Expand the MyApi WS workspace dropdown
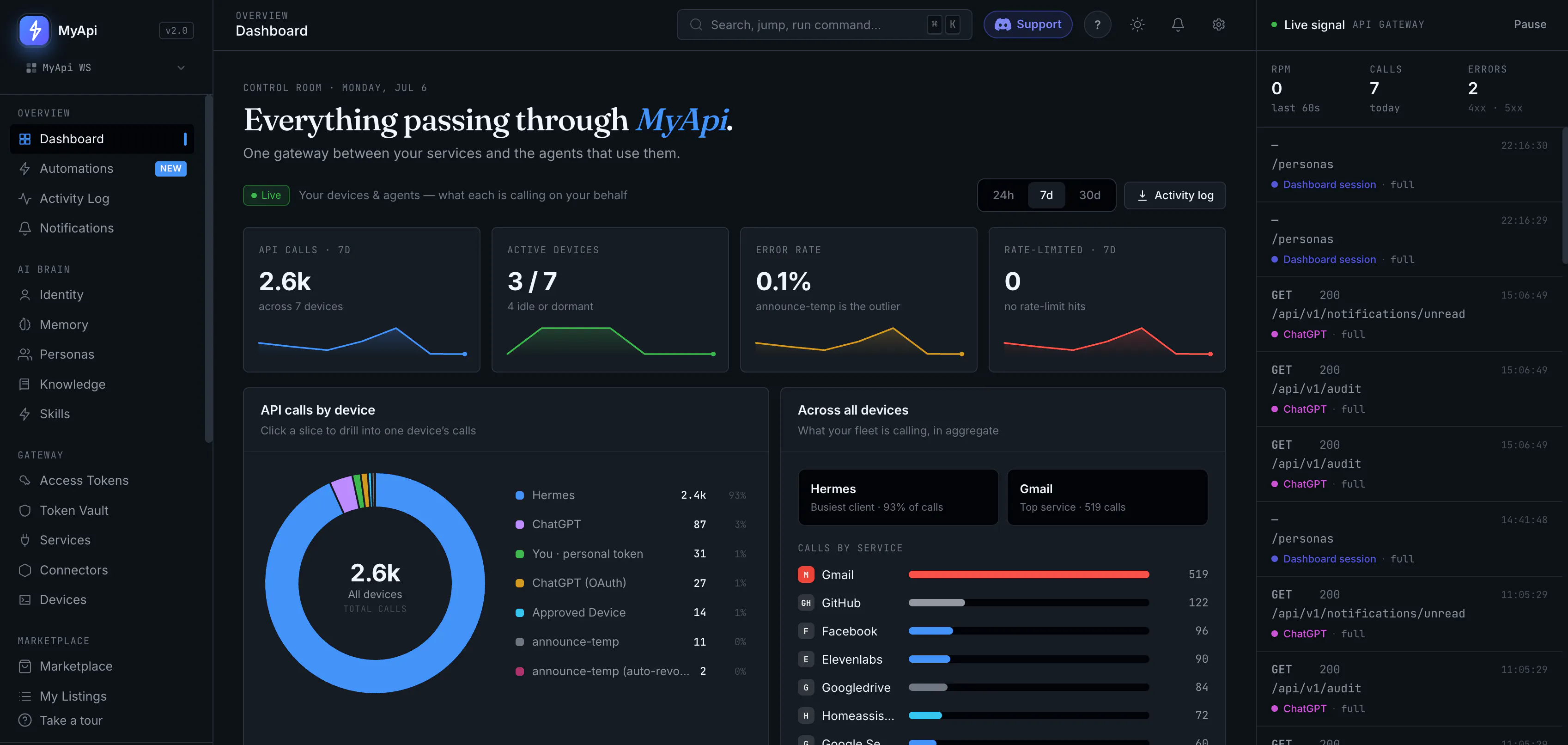This screenshot has width=1568, height=745. click(106, 67)
